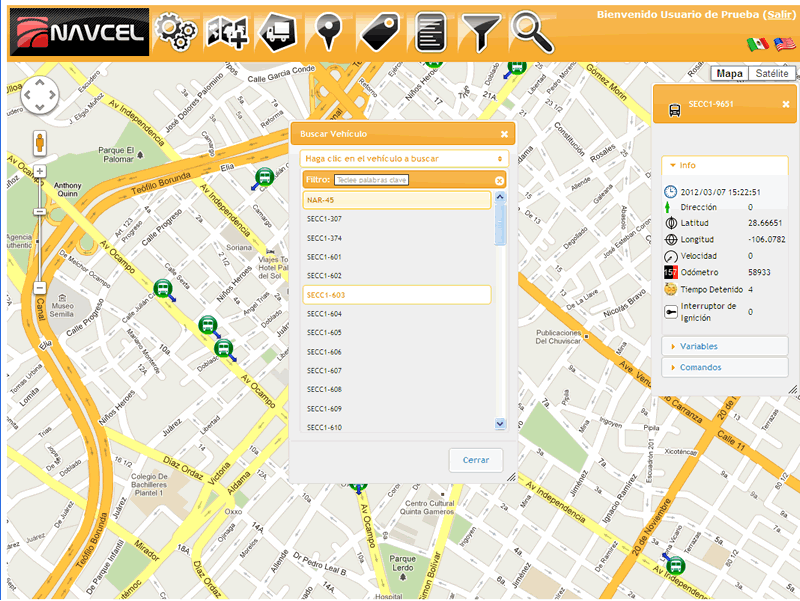This screenshot has height=601, width=800.
Task: Switch language with the Mexican flag
Action: point(758,44)
